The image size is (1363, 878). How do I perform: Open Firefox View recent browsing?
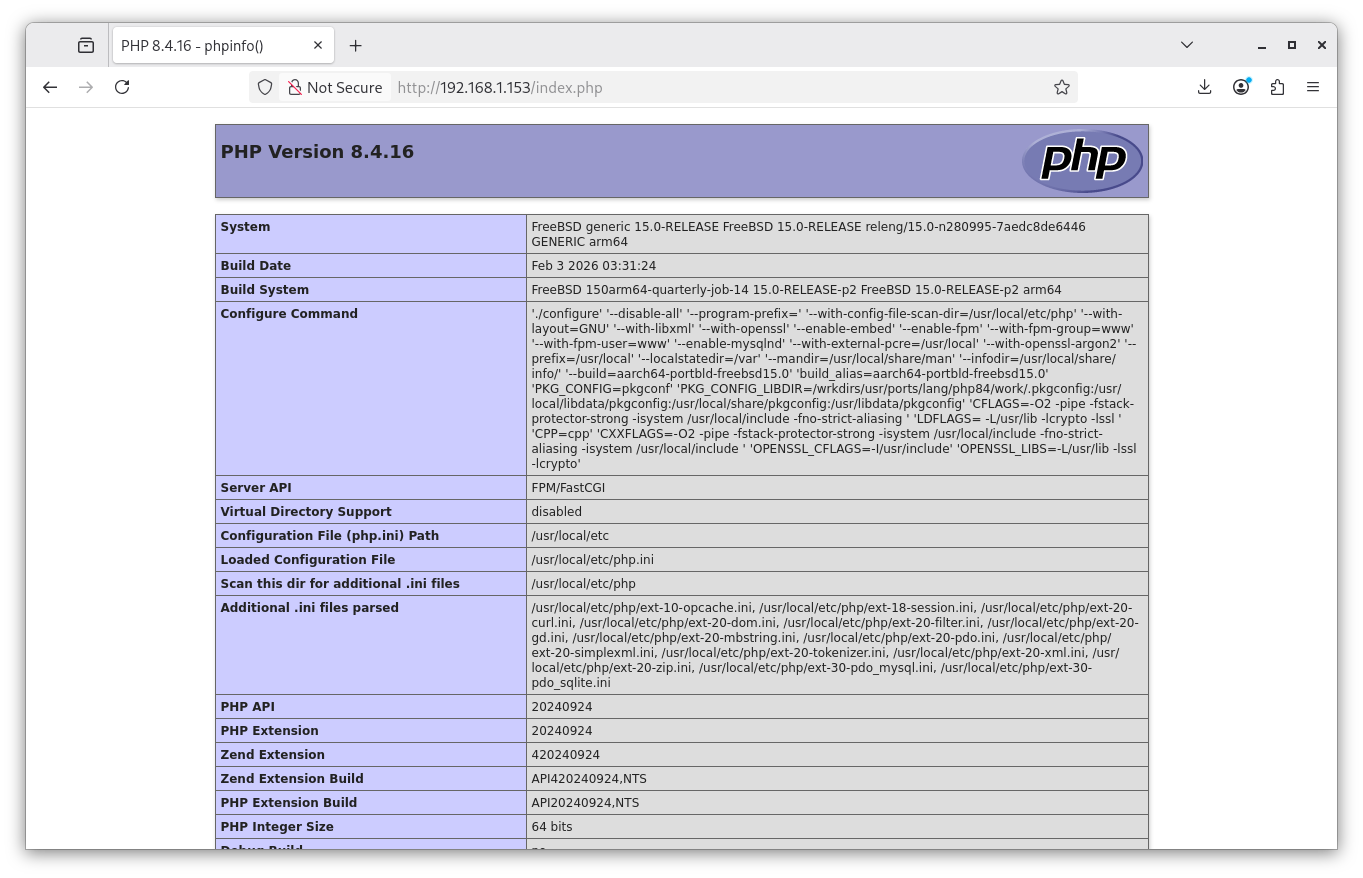coord(86,45)
